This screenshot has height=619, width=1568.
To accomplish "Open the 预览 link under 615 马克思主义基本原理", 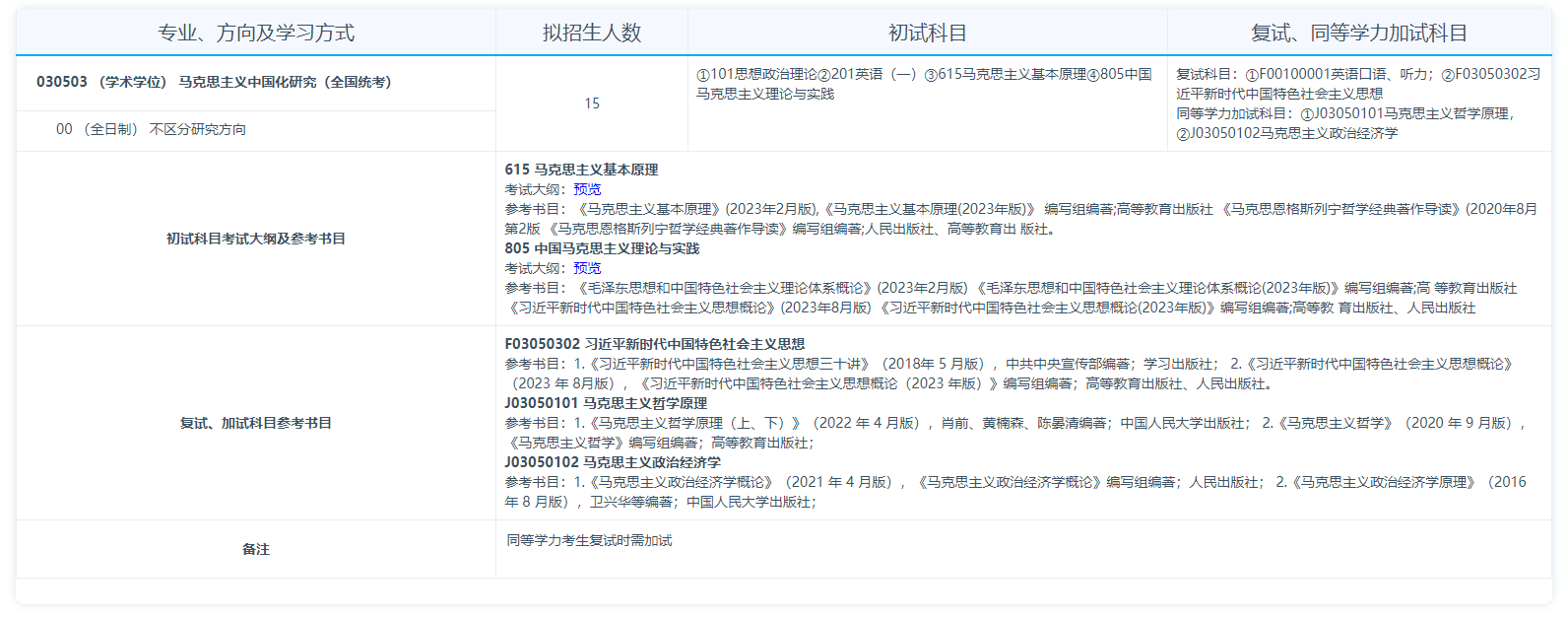I will pyautogui.click(x=587, y=189).
